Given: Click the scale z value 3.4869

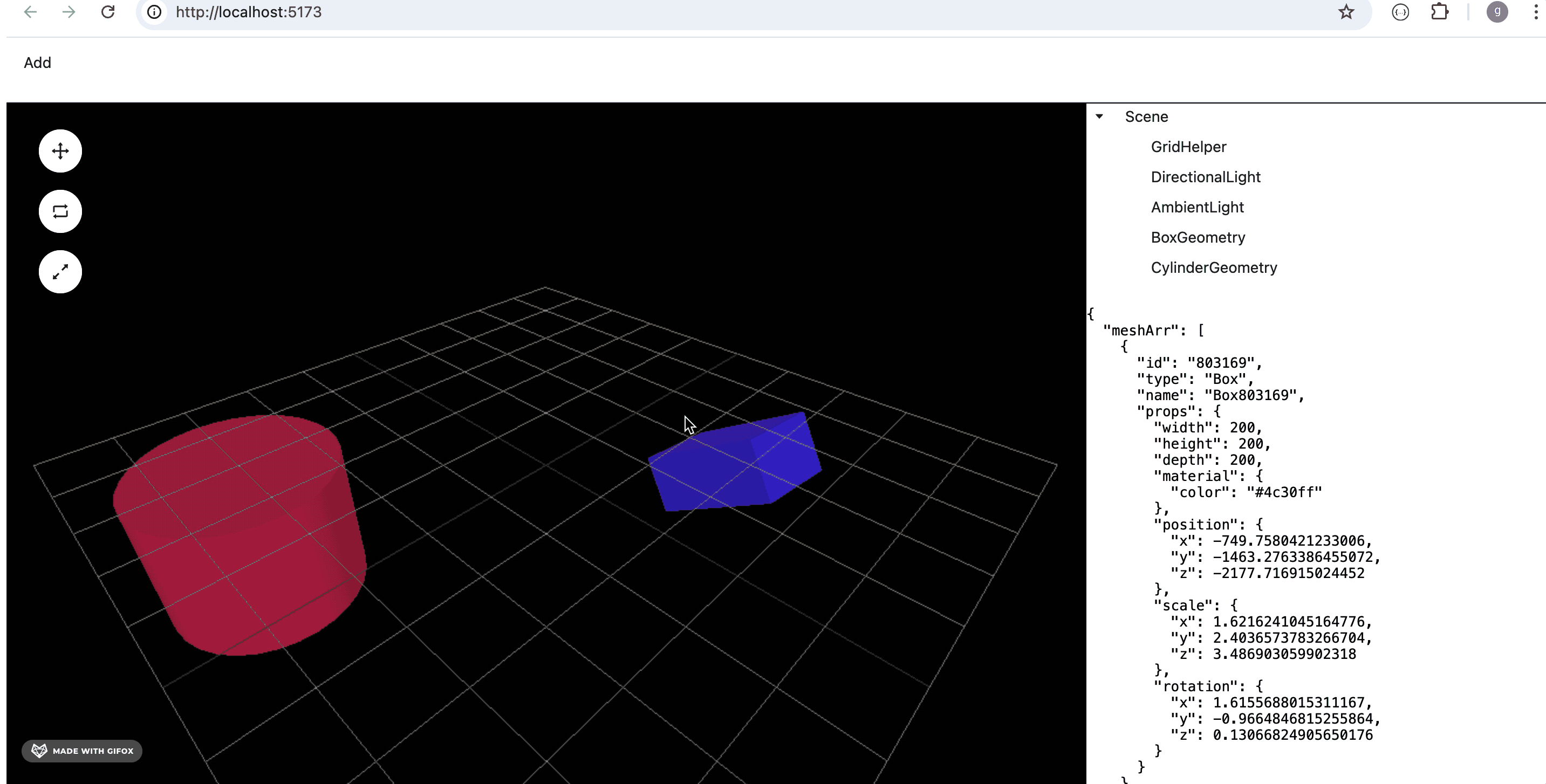Looking at the screenshot, I should tap(1284, 655).
